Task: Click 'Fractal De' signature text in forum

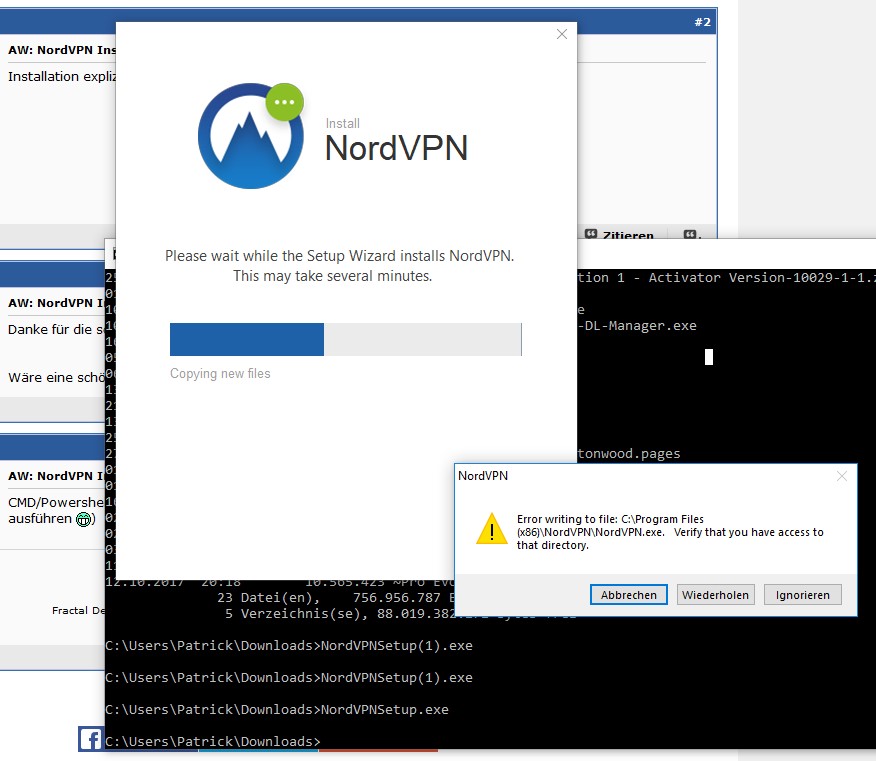Action: click(x=78, y=611)
